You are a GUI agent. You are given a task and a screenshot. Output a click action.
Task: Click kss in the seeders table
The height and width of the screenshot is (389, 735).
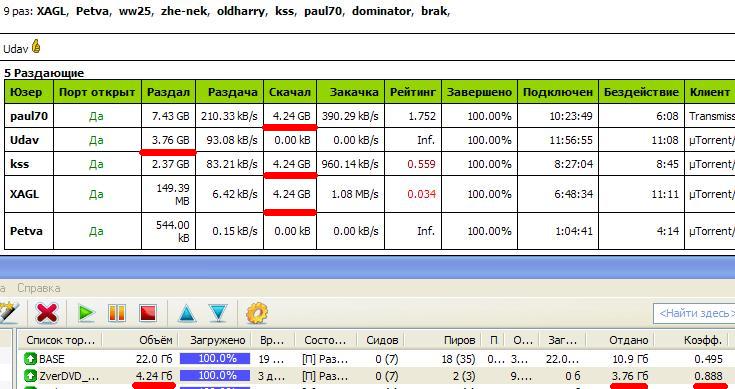20,164
